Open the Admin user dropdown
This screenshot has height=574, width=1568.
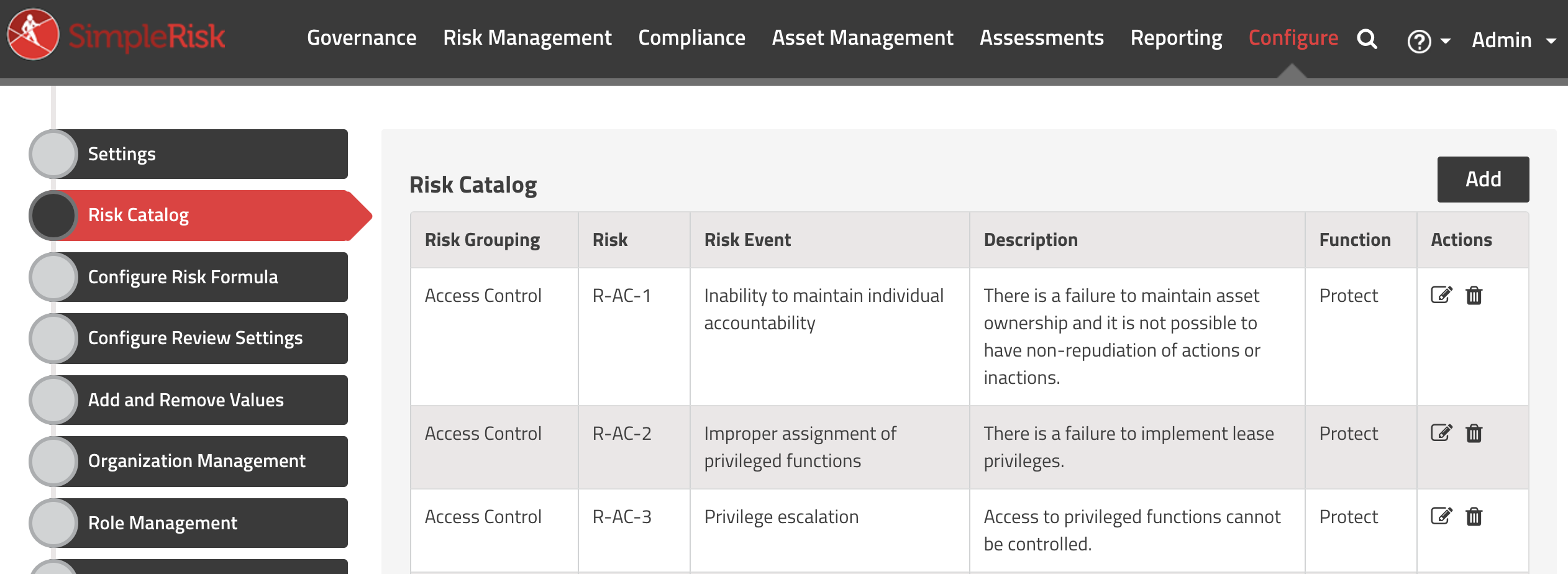click(1513, 40)
